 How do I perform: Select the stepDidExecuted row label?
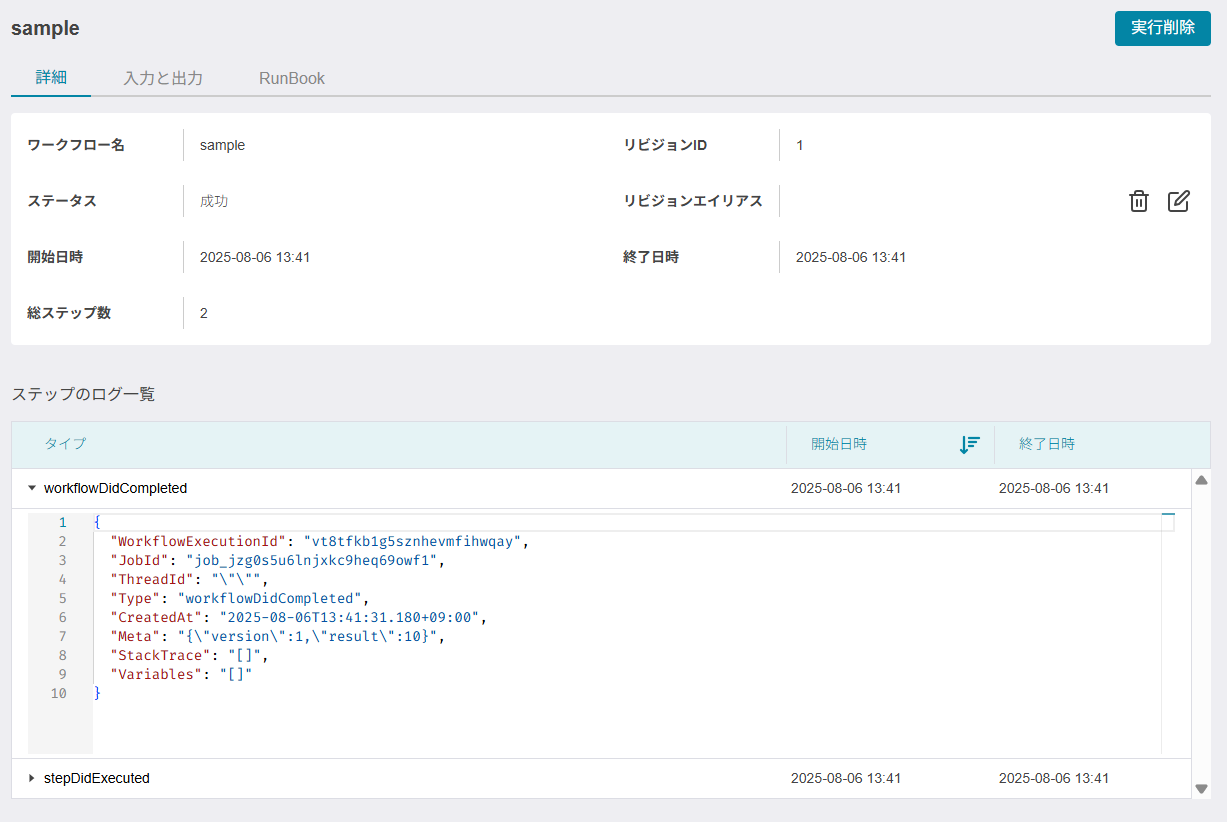97,778
